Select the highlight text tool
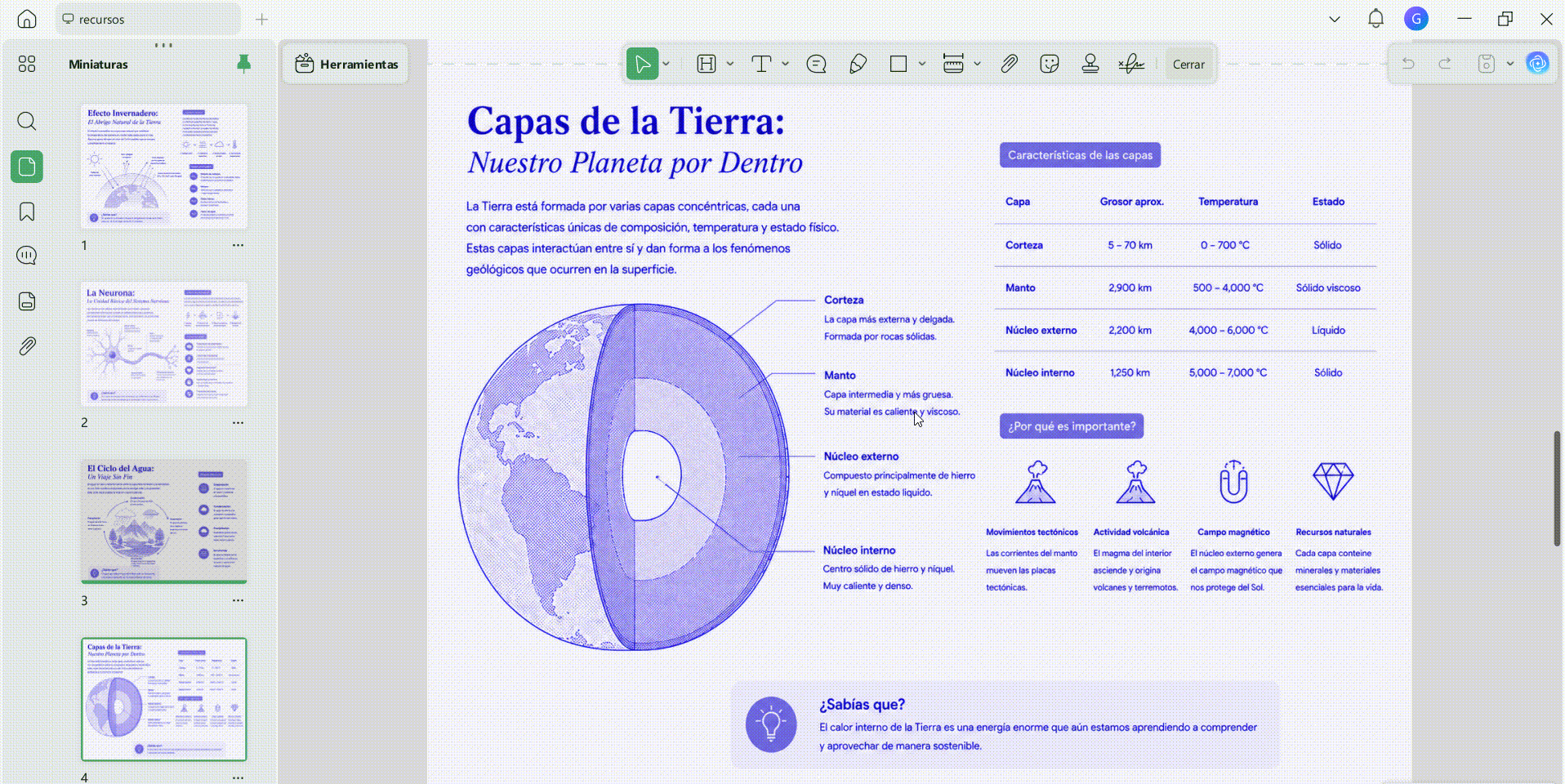Screen dimensions: 1565x784 707,64
